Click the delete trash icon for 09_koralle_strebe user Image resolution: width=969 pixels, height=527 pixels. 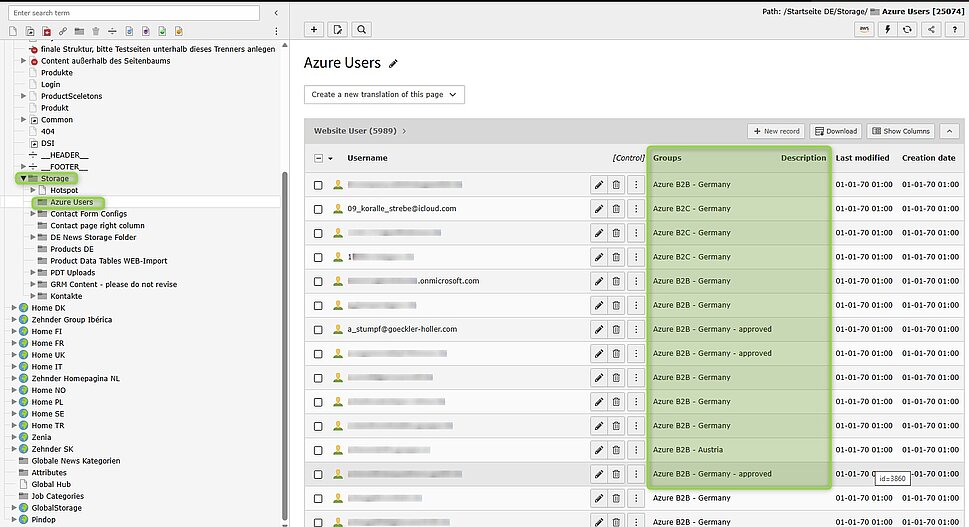tap(616, 209)
